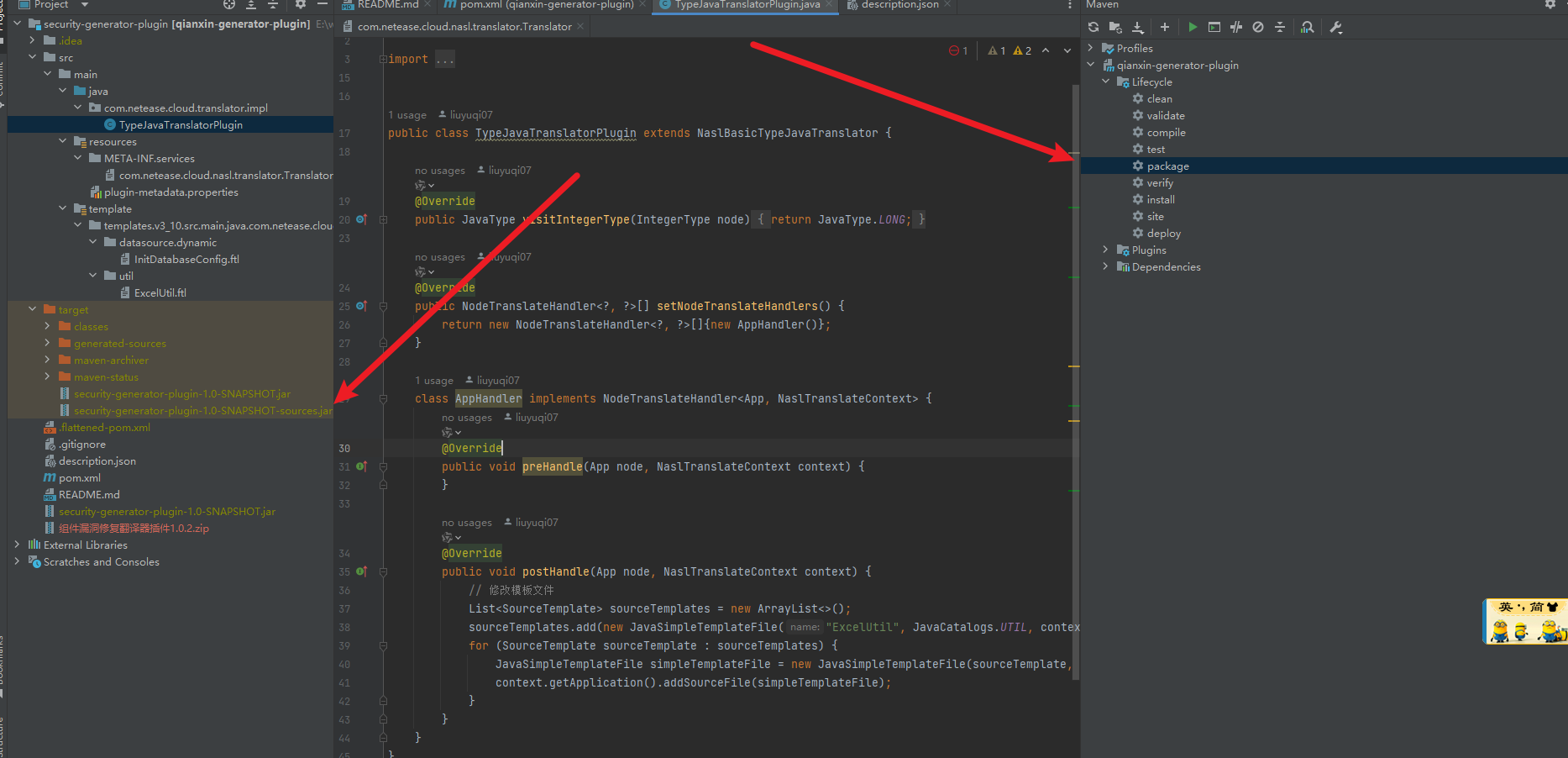Click Collapse All icon in Project panel
Viewport: 1568px width, 758px height.
tap(272, 4)
